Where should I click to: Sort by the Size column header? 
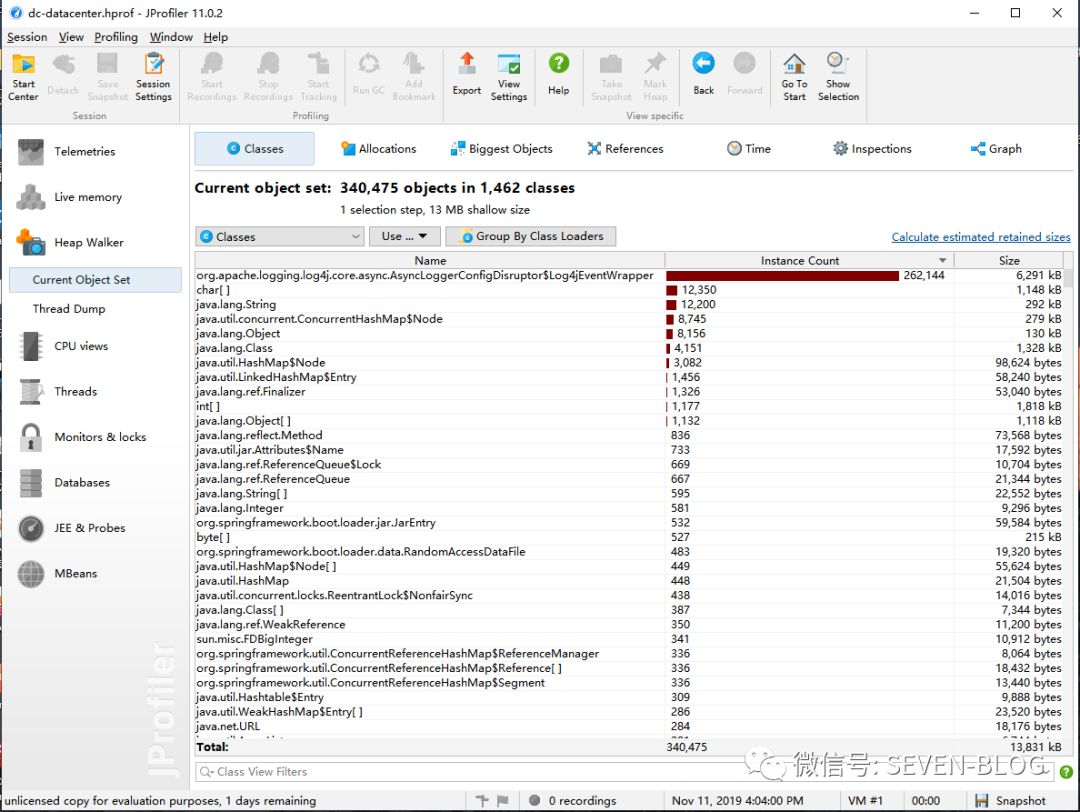pyautogui.click(x=1008, y=260)
